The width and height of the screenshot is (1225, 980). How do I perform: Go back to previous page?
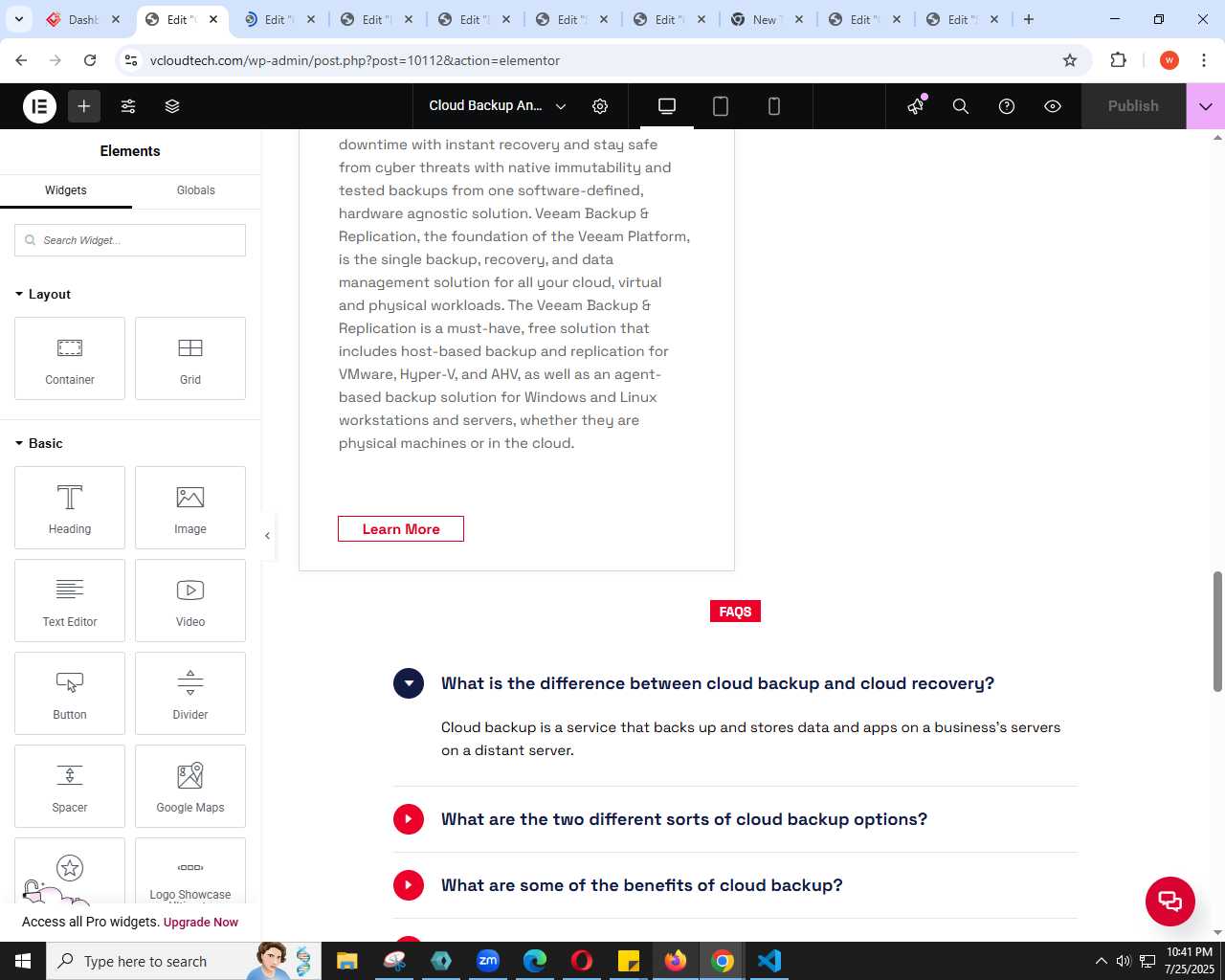[21, 60]
